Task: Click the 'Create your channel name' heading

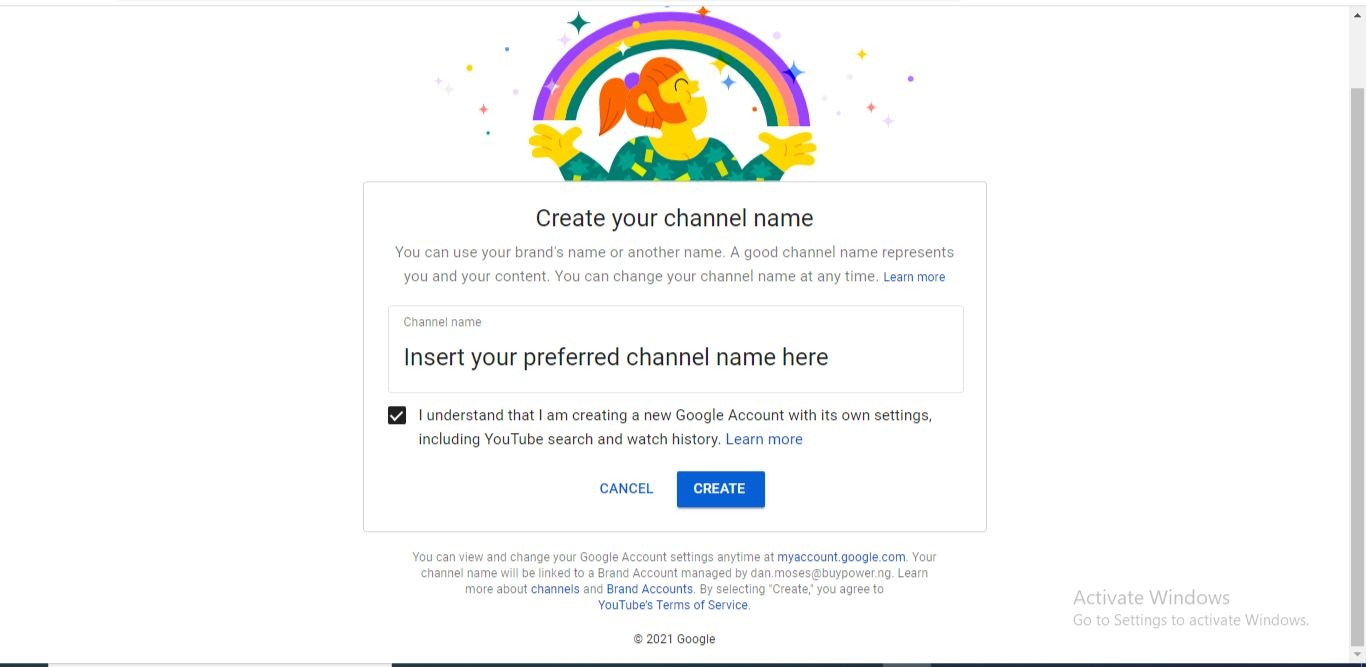Action: click(x=674, y=218)
